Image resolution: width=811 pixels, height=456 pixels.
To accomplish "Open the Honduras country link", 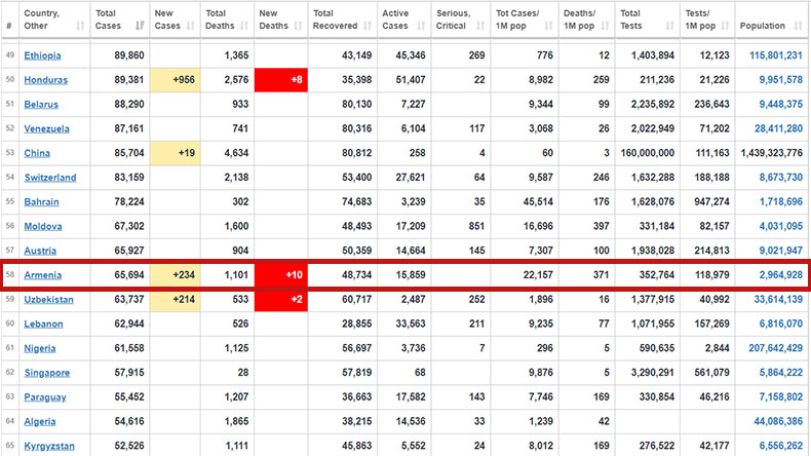I will click(46, 80).
